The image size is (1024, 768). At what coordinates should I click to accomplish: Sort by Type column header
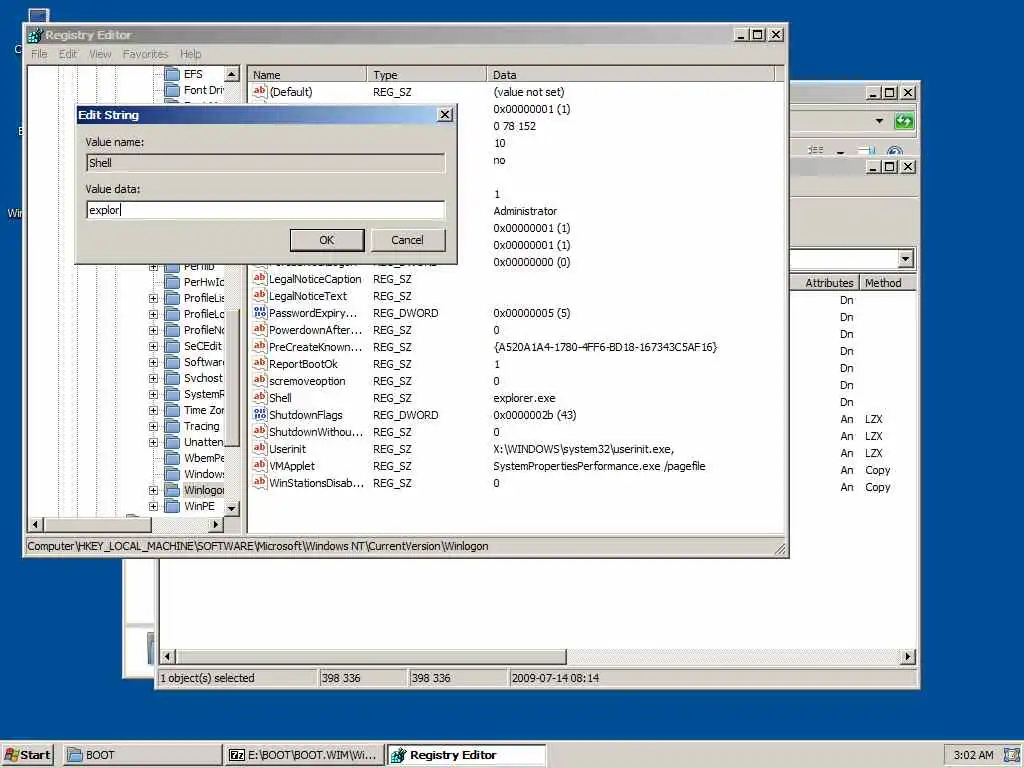point(426,74)
